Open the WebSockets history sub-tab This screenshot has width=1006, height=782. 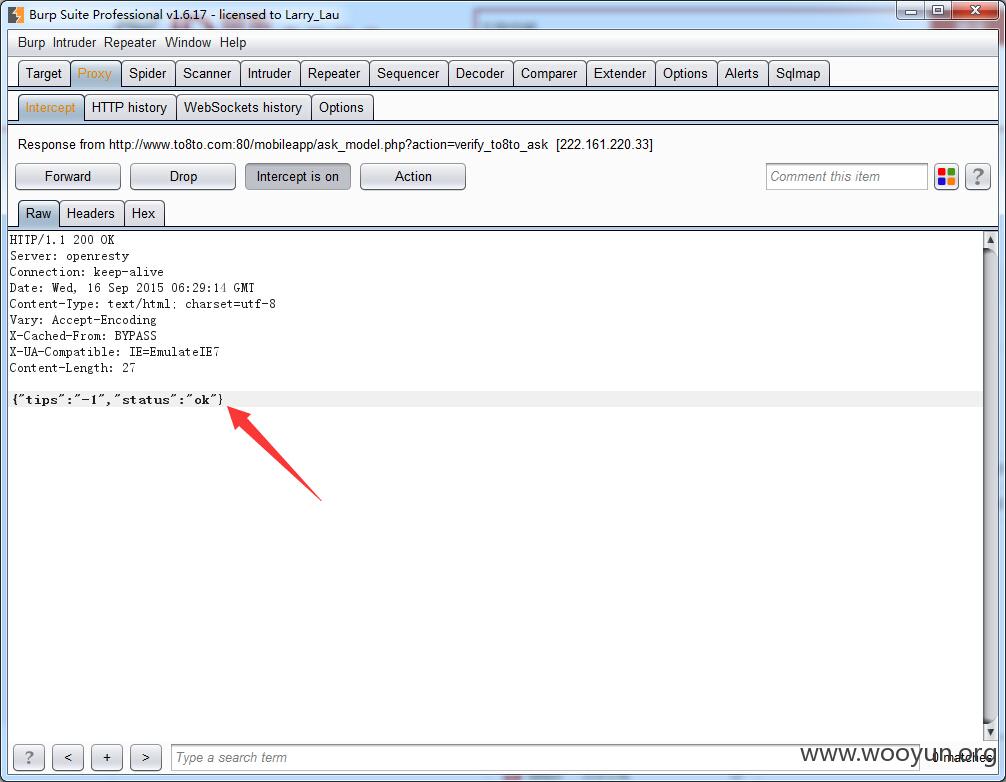pos(243,108)
